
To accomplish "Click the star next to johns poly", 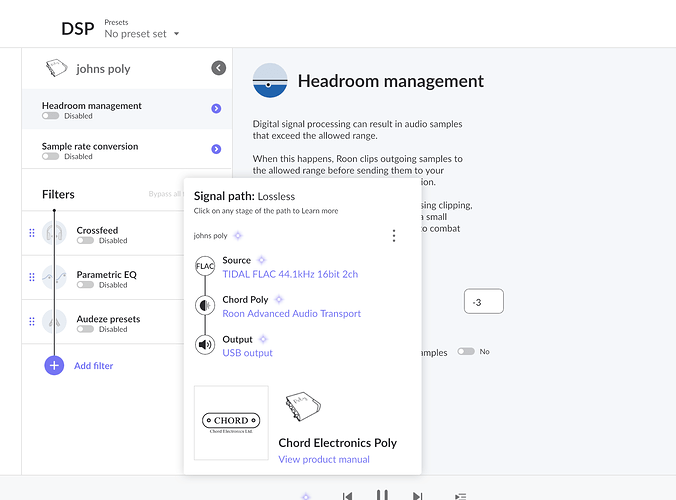I will pos(238,235).
